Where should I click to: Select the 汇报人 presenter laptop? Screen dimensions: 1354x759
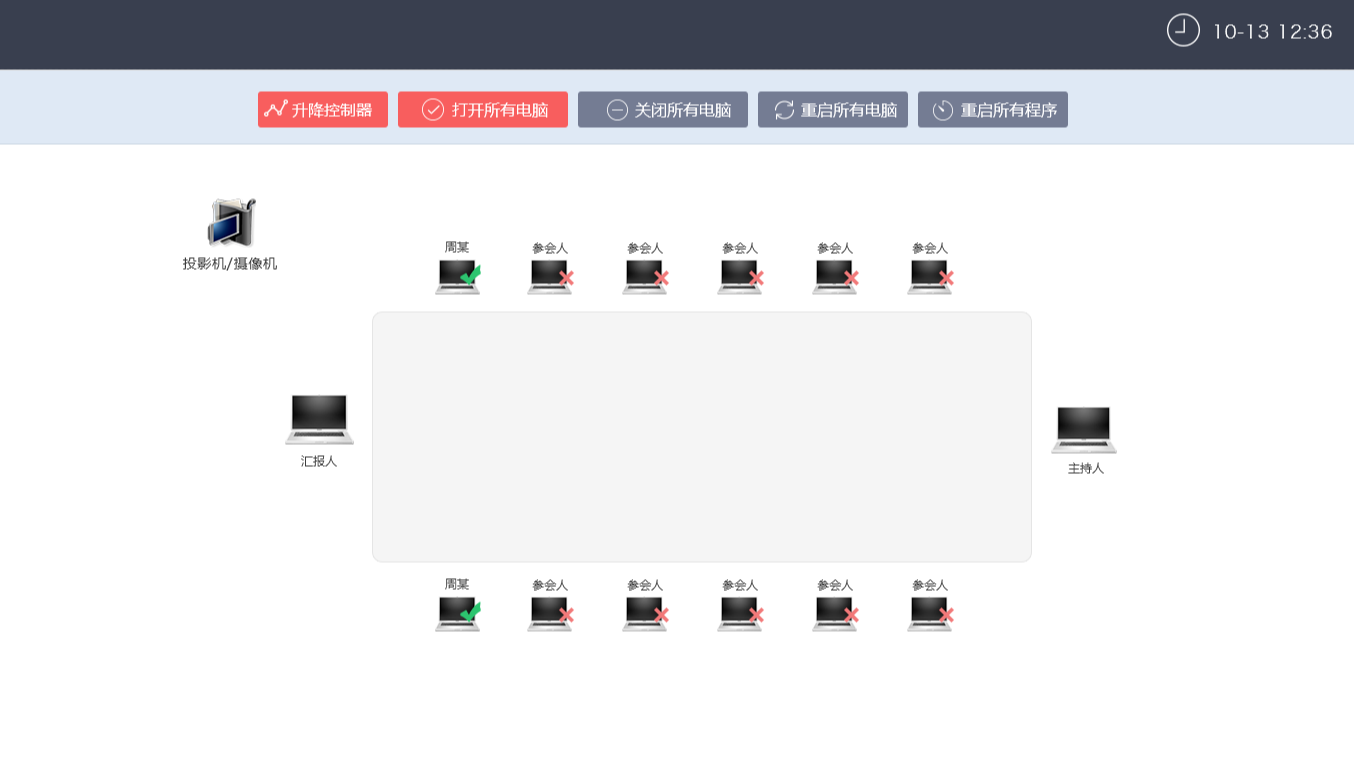point(319,419)
